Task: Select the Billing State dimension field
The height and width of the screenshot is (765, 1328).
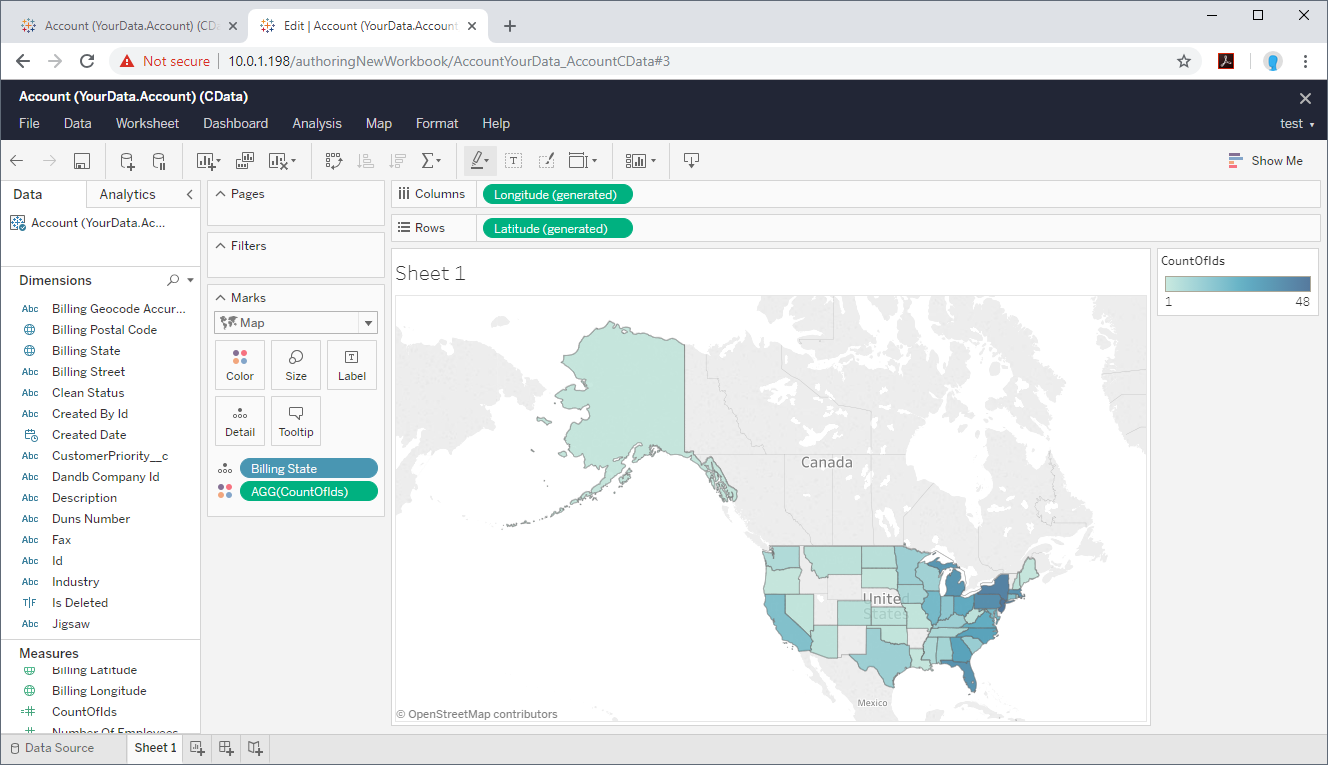Action: click(x=86, y=351)
